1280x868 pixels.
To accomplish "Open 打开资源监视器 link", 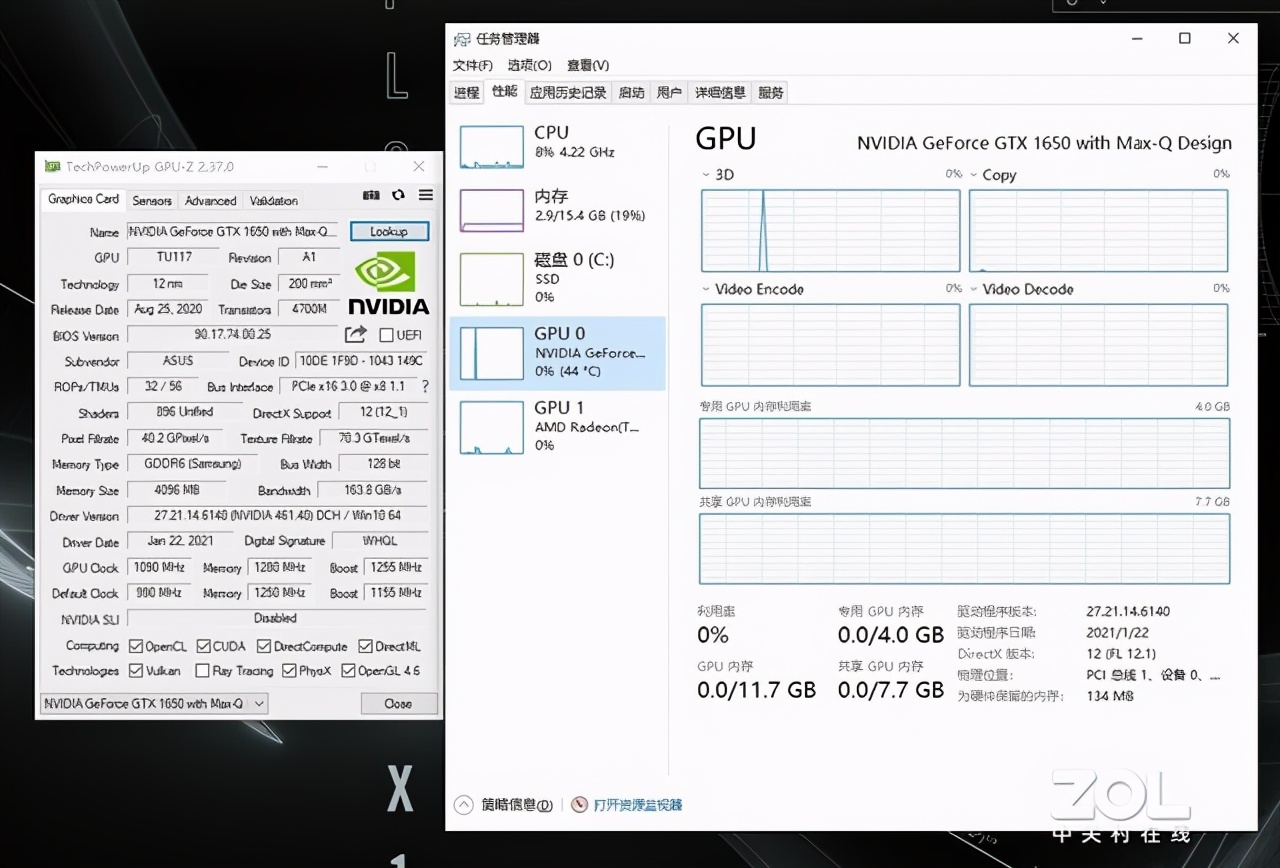I will (x=638, y=804).
